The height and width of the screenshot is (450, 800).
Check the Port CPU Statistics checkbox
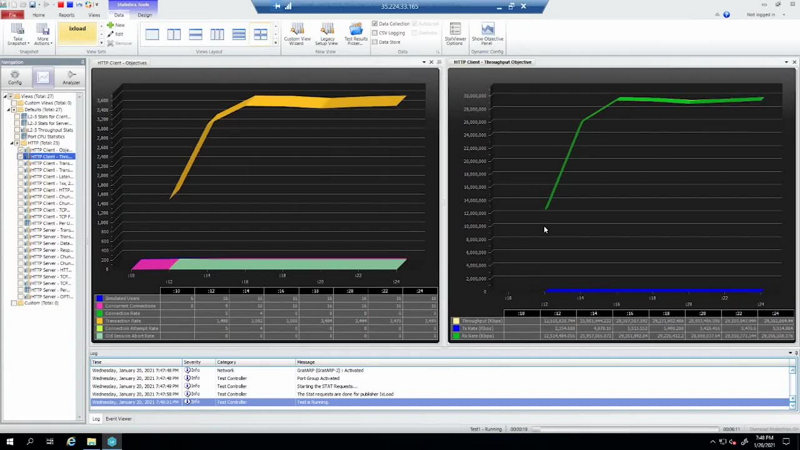point(17,136)
